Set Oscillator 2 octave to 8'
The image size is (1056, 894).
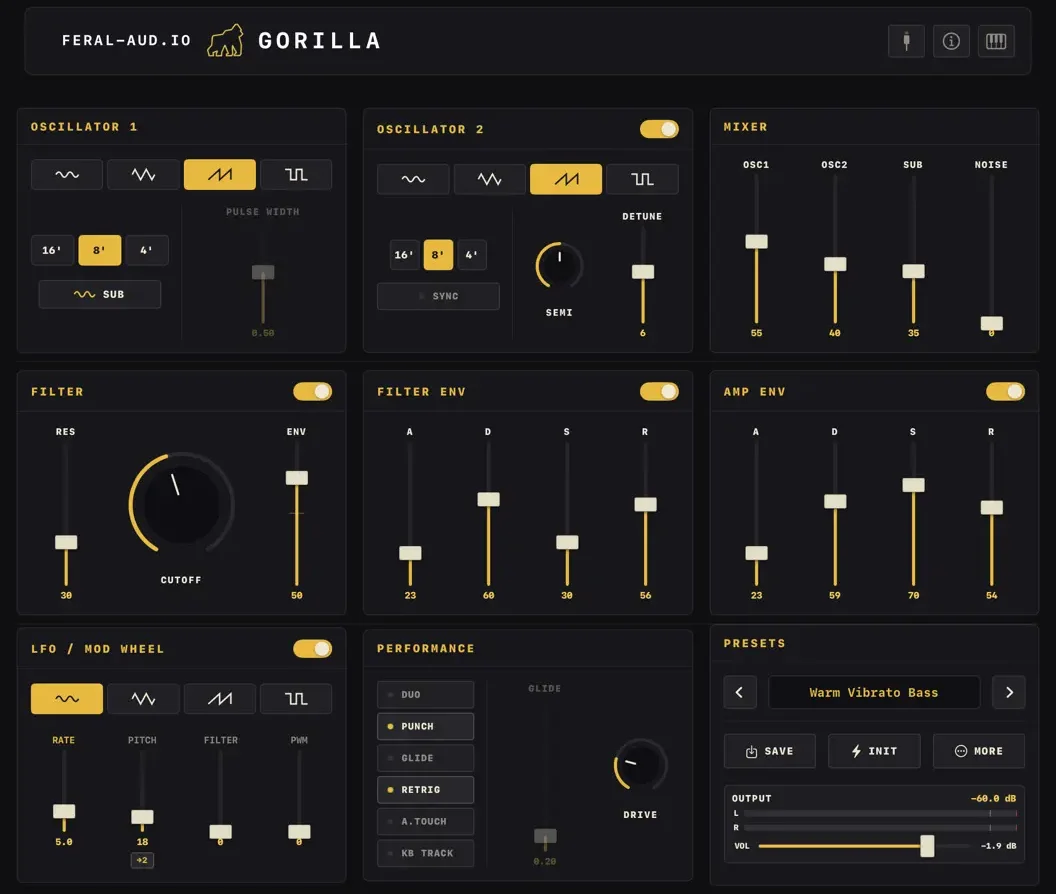coord(438,255)
